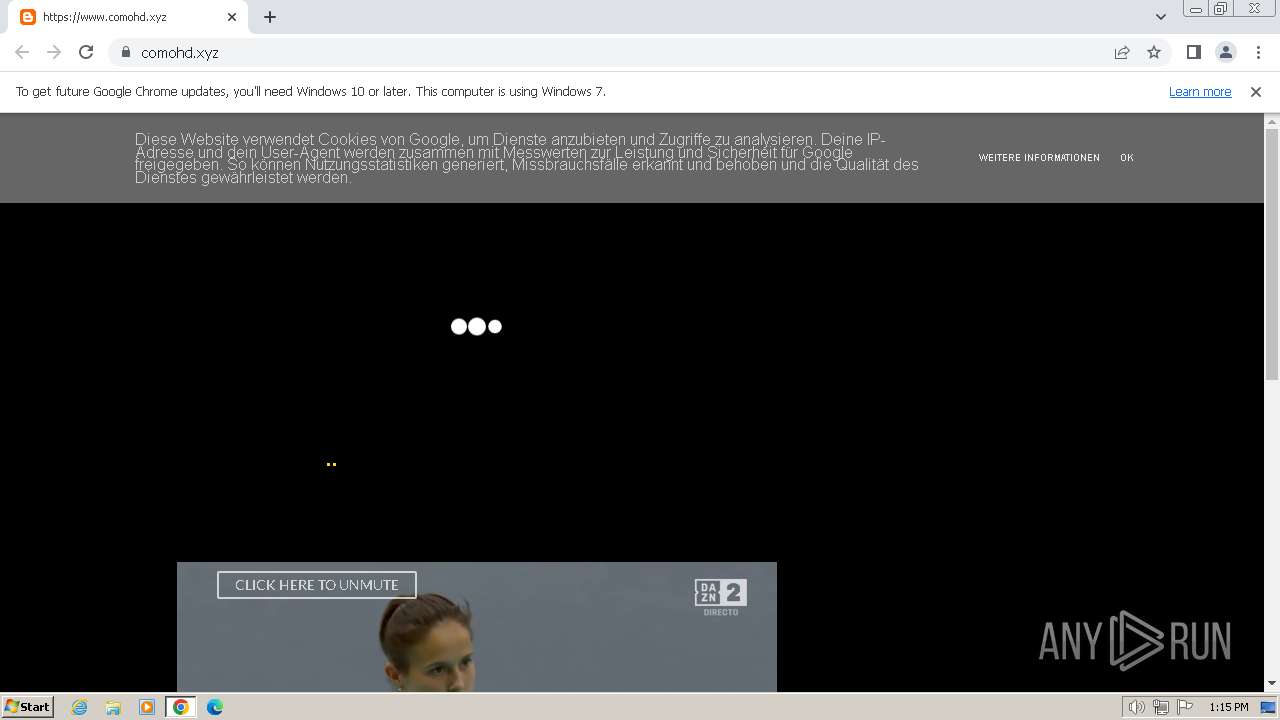Click the browser forward arrow

(54, 52)
